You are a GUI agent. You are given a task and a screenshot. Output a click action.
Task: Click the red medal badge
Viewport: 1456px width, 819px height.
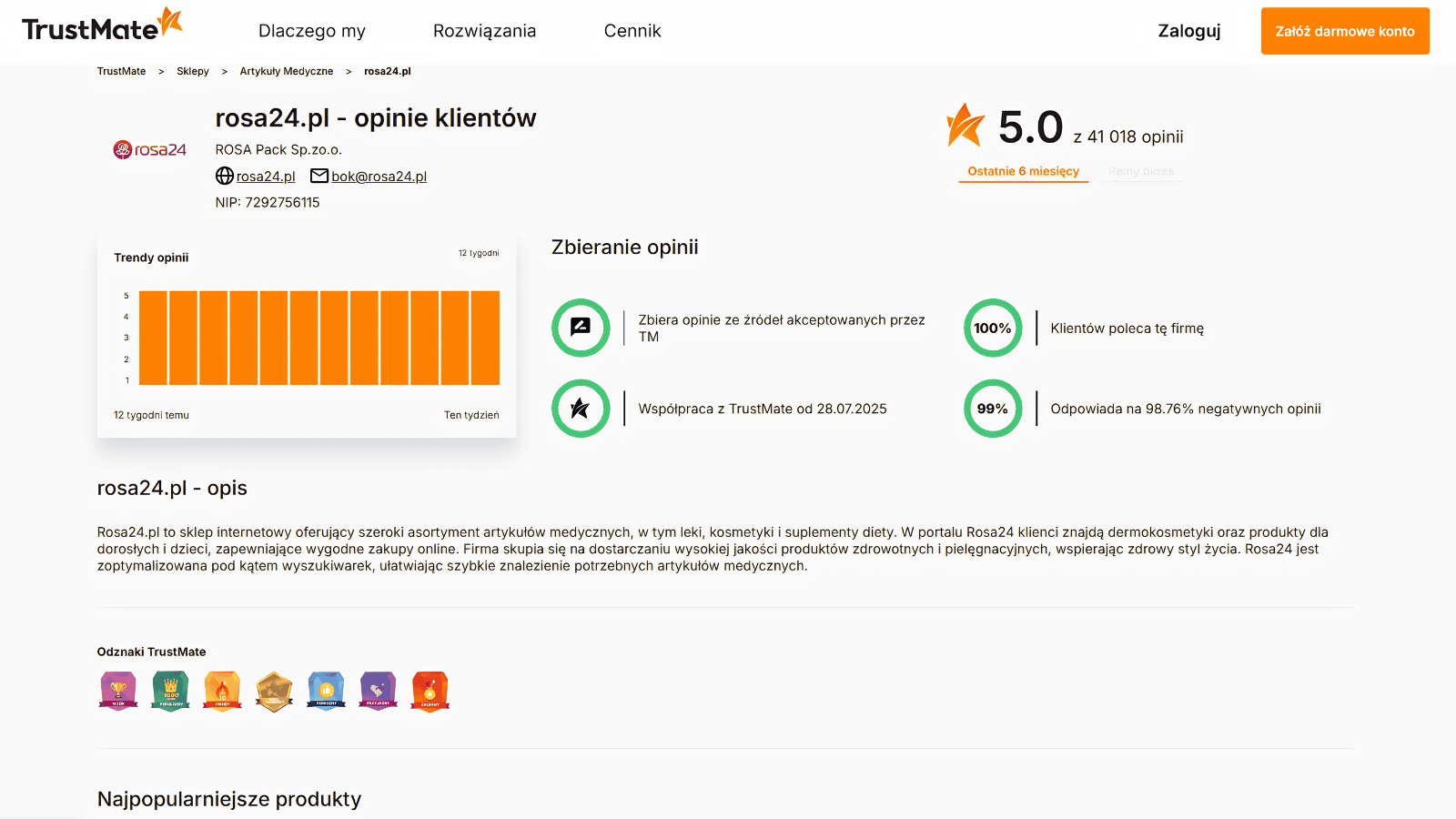coord(430,691)
